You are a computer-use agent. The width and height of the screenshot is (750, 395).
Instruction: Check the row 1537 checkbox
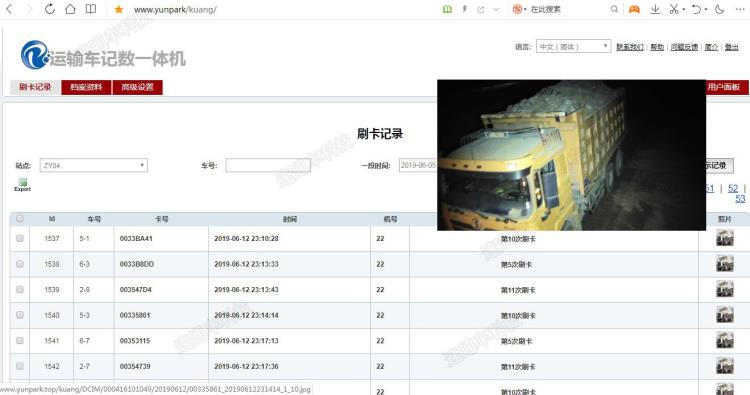[x=20, y=238]
